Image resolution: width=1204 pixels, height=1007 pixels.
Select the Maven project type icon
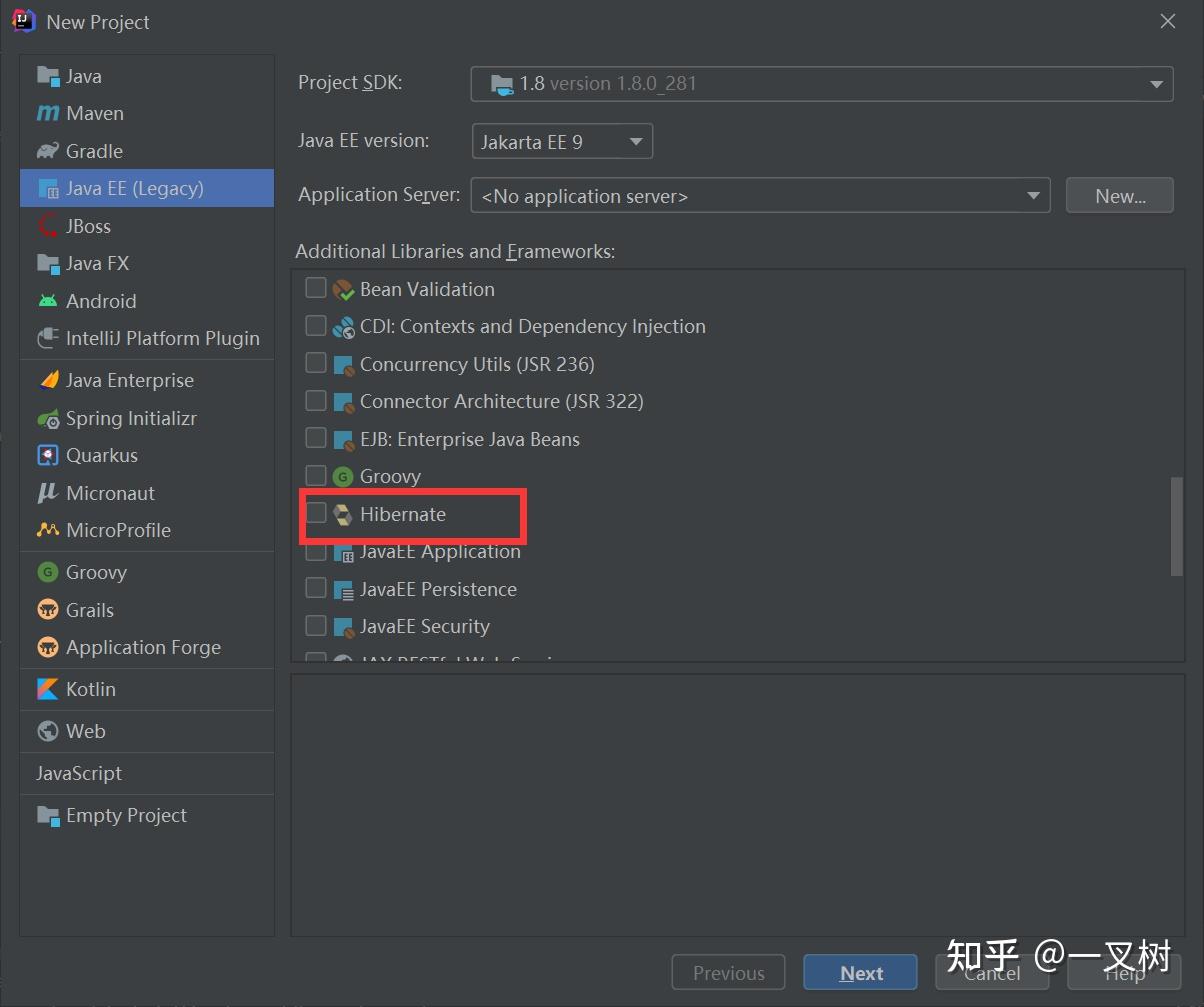47,113
